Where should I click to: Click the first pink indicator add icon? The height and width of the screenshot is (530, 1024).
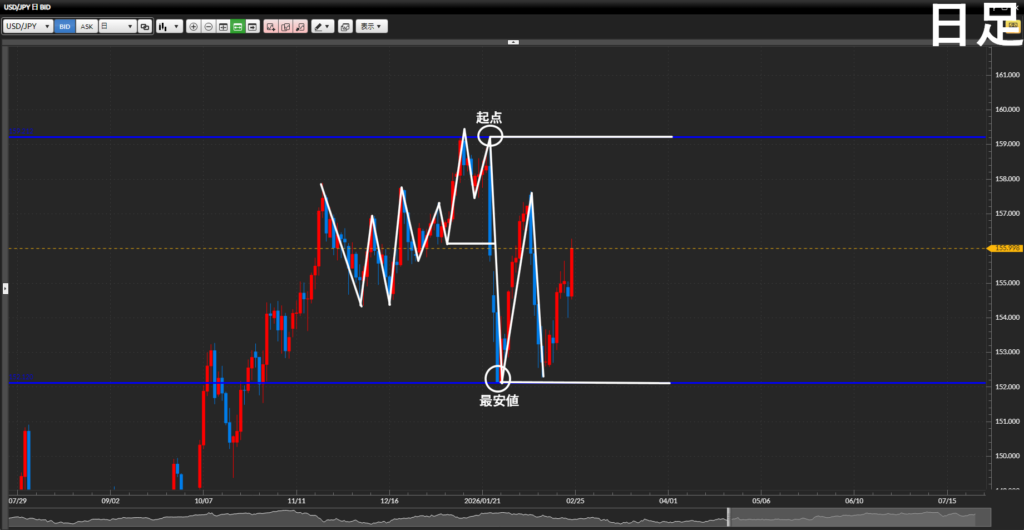(x=271, y=26)
